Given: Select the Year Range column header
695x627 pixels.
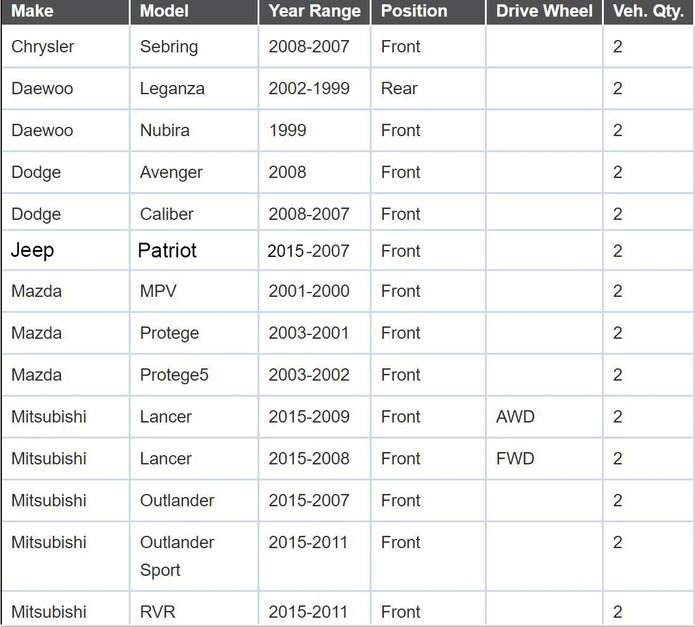Looking at the screenshot, I should click(x=315, y=12).
